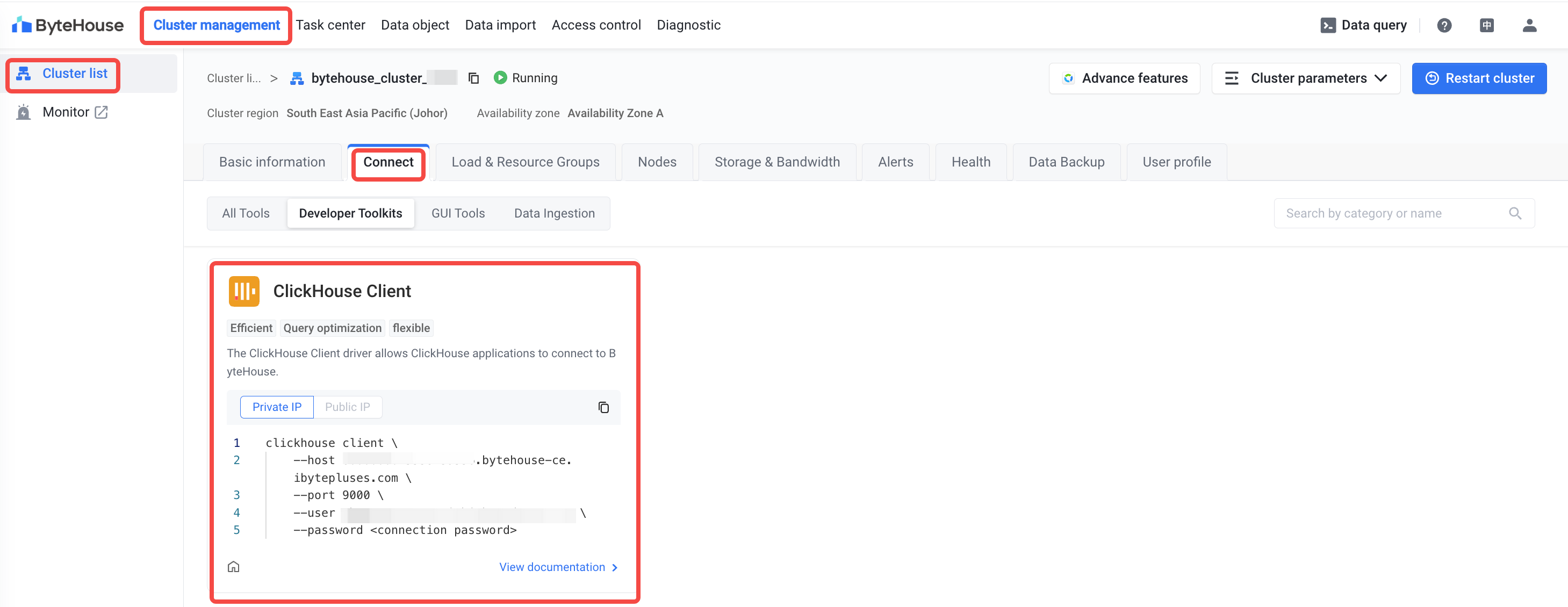Copy the ClickHouse client command
1568x607 pixels.
coord(603,407)
